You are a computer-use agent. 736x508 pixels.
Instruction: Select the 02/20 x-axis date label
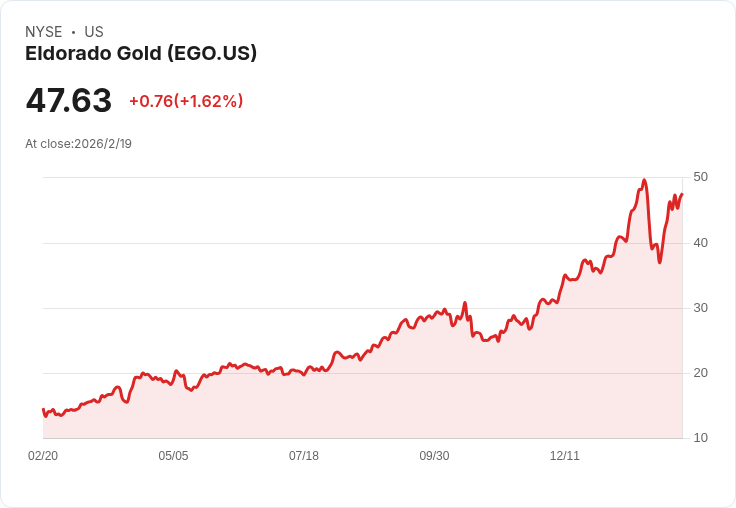pyautogui.click(x=43, y=455)
